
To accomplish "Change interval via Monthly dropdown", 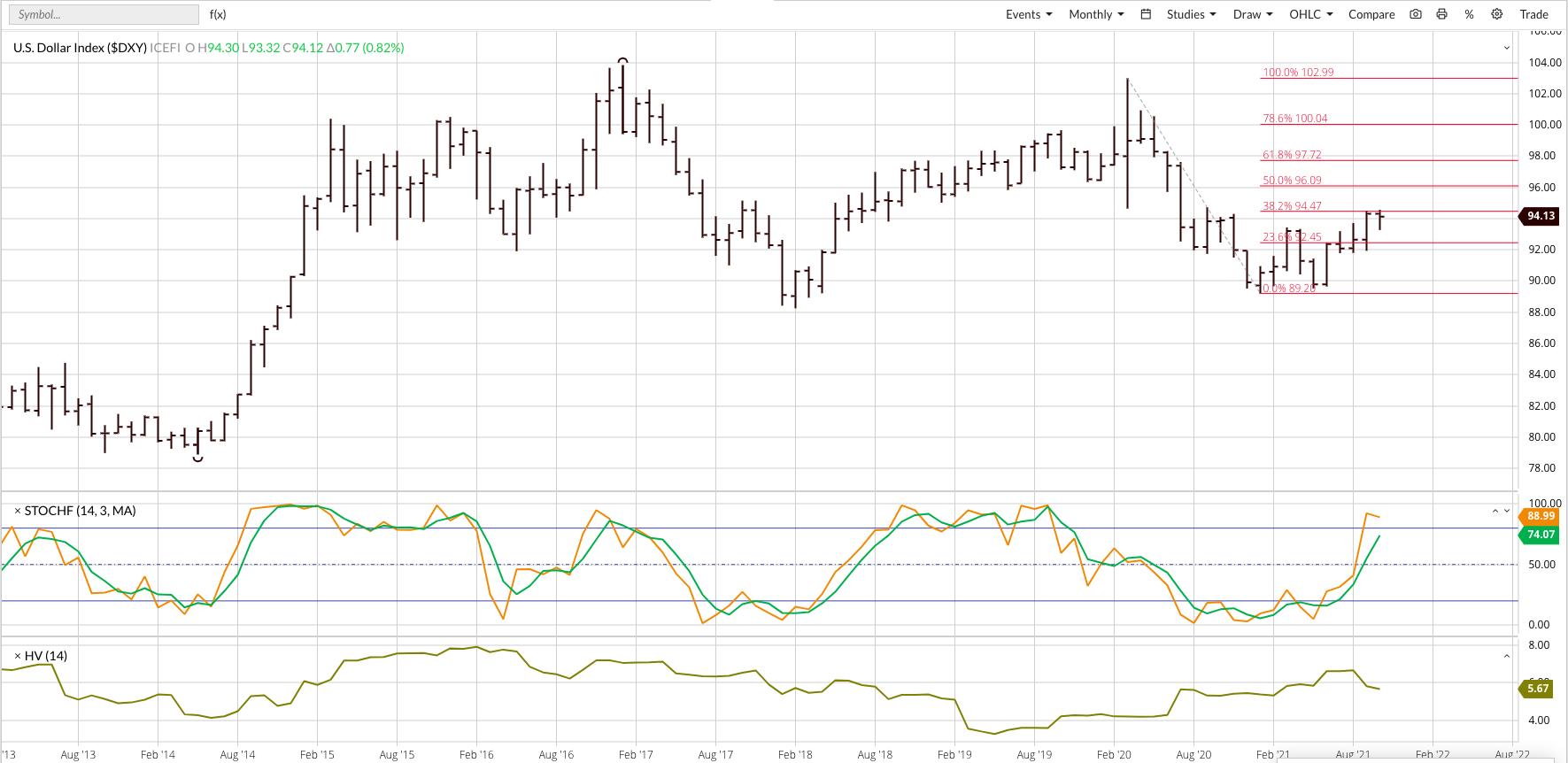I will [x=1096, y=14].
